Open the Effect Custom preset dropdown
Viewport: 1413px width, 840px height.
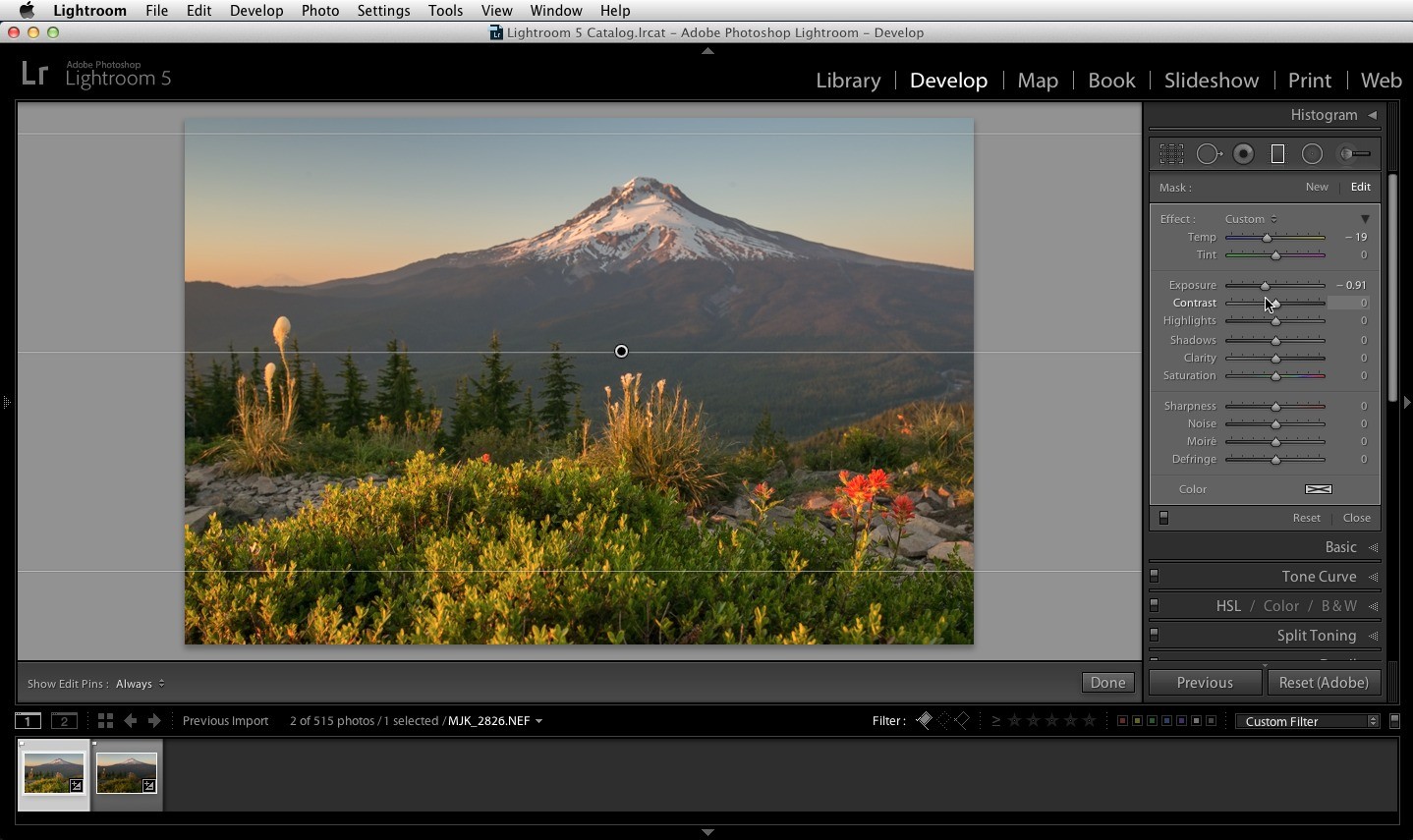[1251, 219]
